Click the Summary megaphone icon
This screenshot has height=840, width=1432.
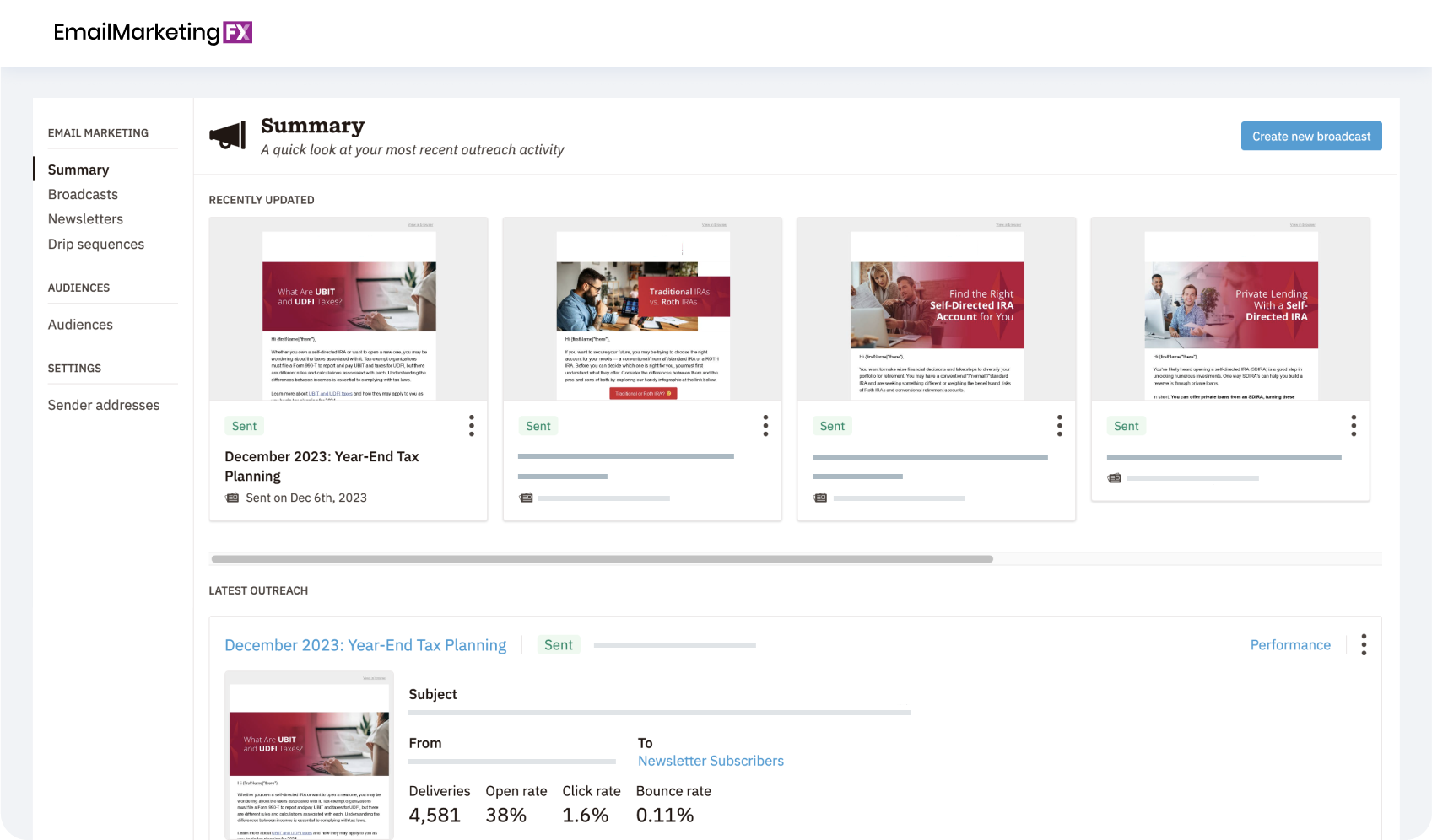pyautogui.click(x=227, y=135)
